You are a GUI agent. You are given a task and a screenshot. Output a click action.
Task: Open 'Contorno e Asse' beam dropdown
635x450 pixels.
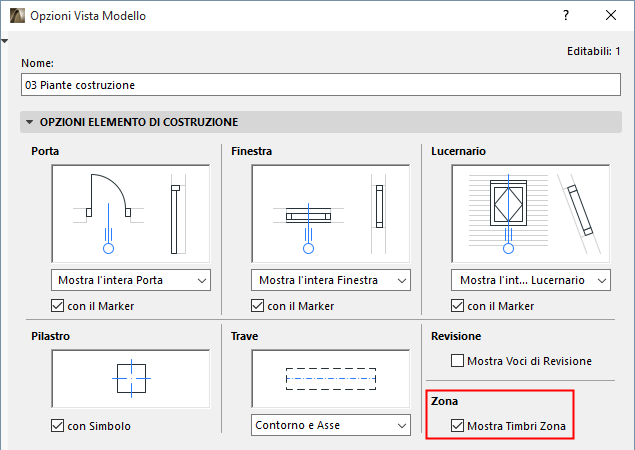click(x=331, y=426)
